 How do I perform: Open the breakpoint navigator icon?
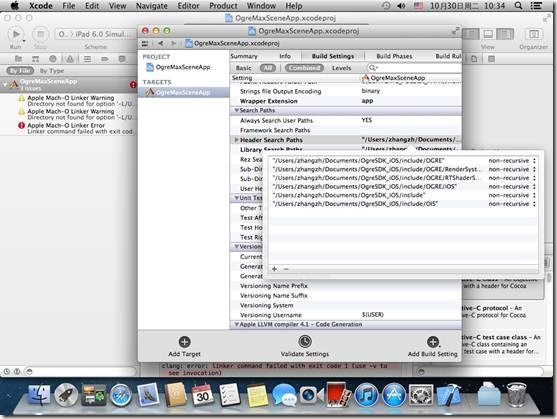104,59
